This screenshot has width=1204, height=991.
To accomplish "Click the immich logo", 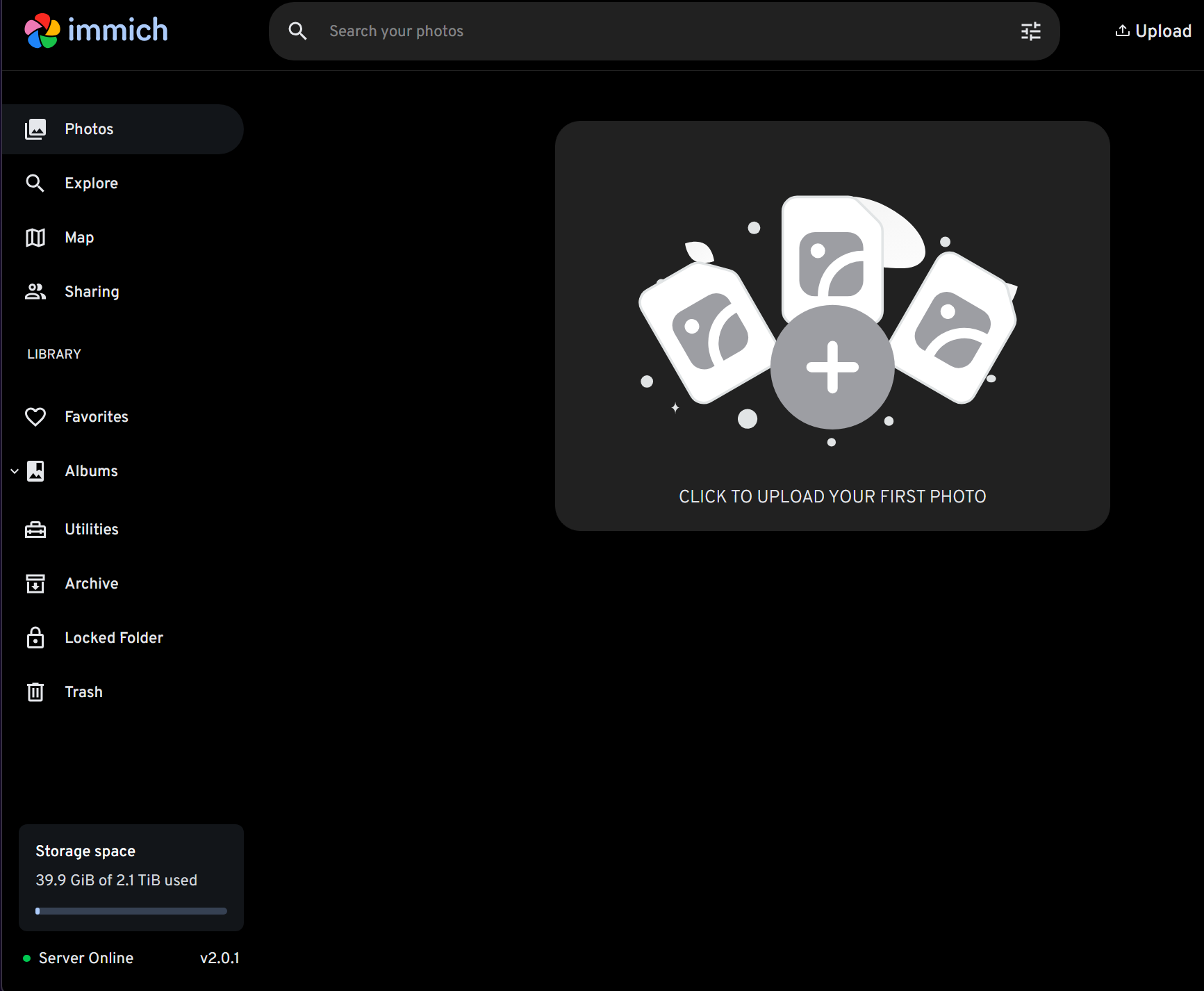I will click(x=97, y=29).
